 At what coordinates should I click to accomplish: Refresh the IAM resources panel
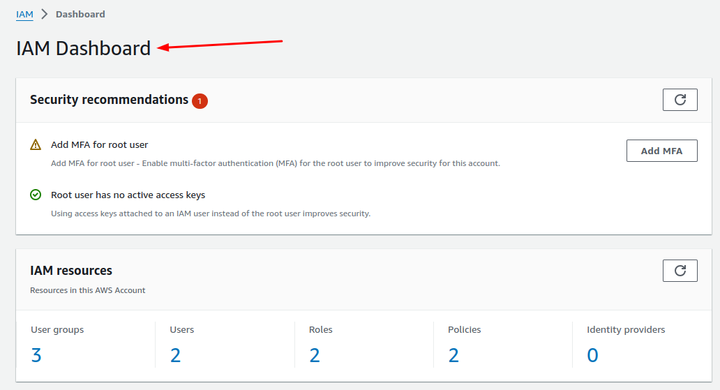(680, 271)
